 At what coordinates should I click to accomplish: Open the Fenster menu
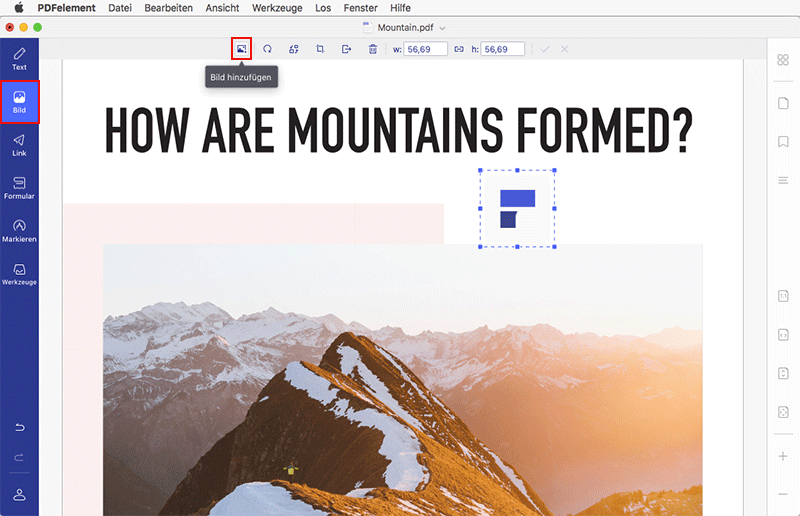click(x=360, y=8)
